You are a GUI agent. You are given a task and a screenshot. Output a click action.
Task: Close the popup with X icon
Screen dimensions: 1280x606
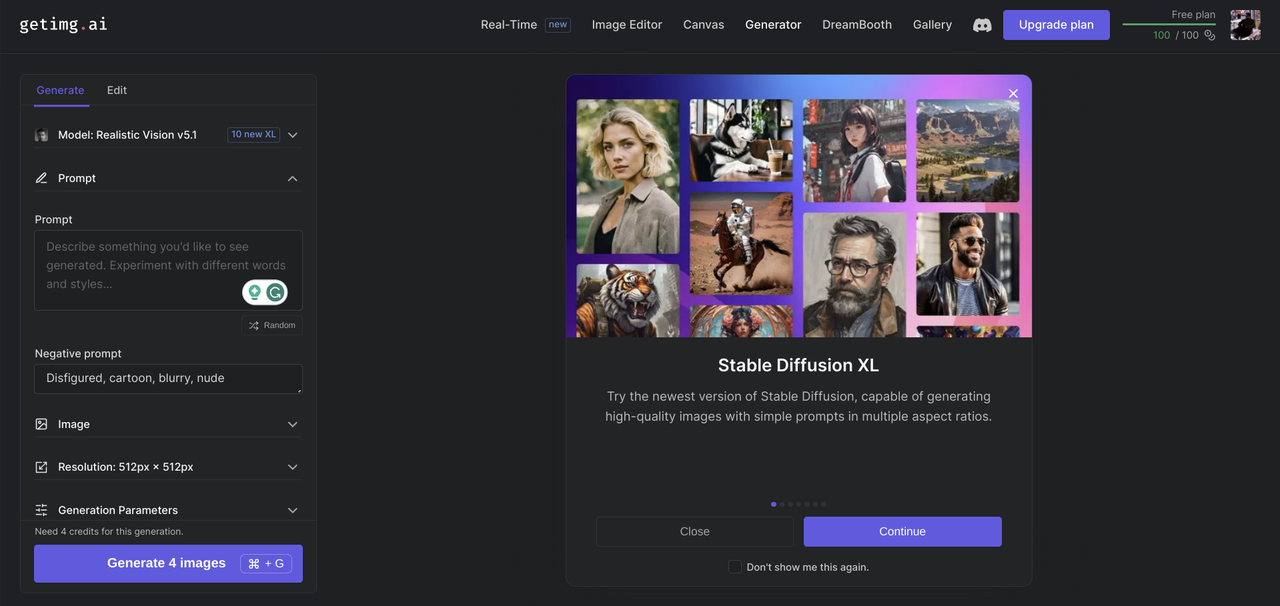click(x=1013, y=93)
